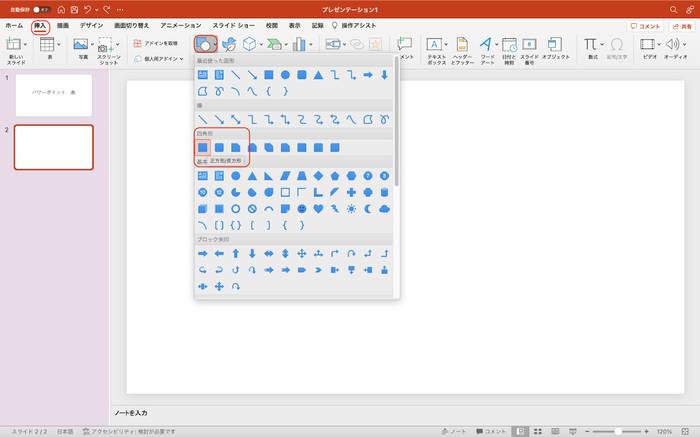Switch to the アニメーション tab
700x437 pixels.
tap(181, 25)
